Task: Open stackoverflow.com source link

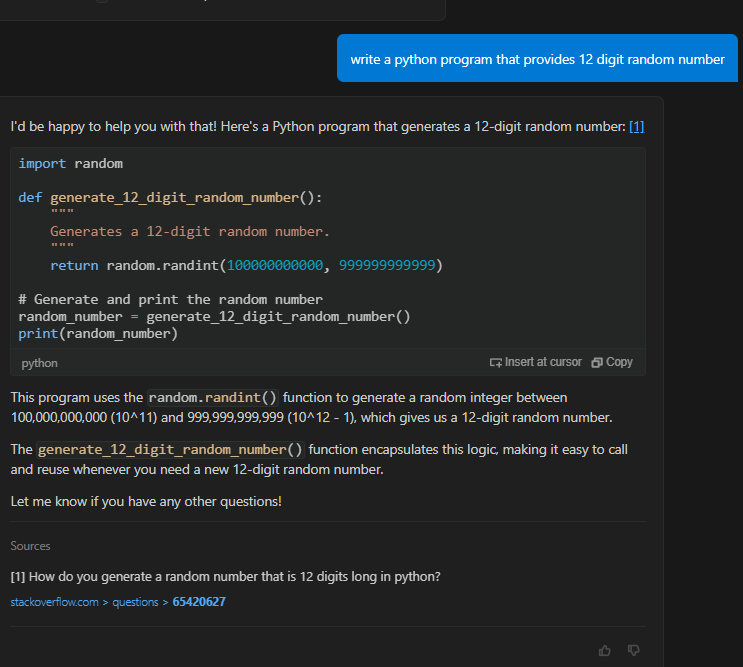Action: tap(54, 602)
